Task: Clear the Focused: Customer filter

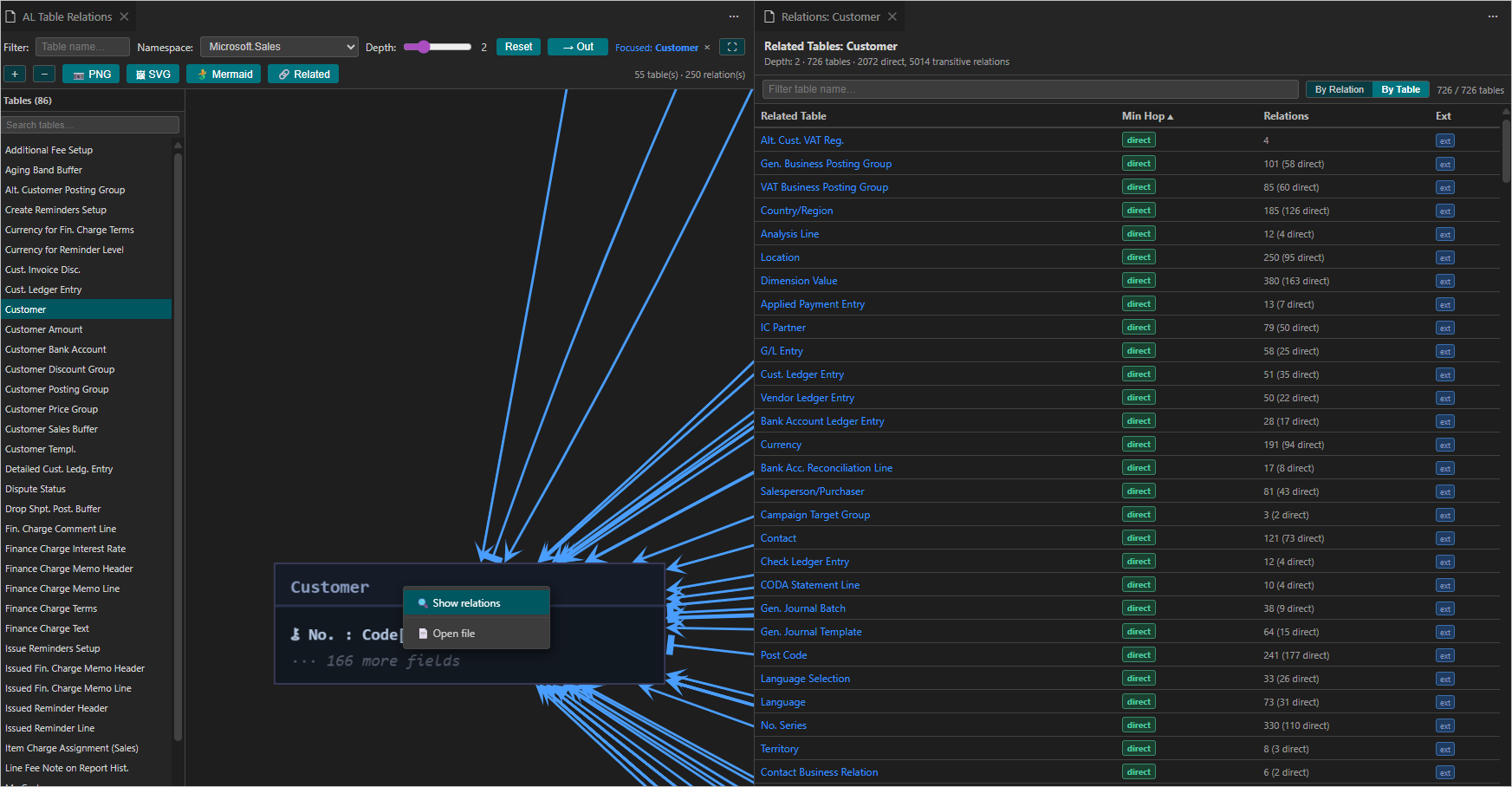Action: pyautogui.click(x=707, y=48)
